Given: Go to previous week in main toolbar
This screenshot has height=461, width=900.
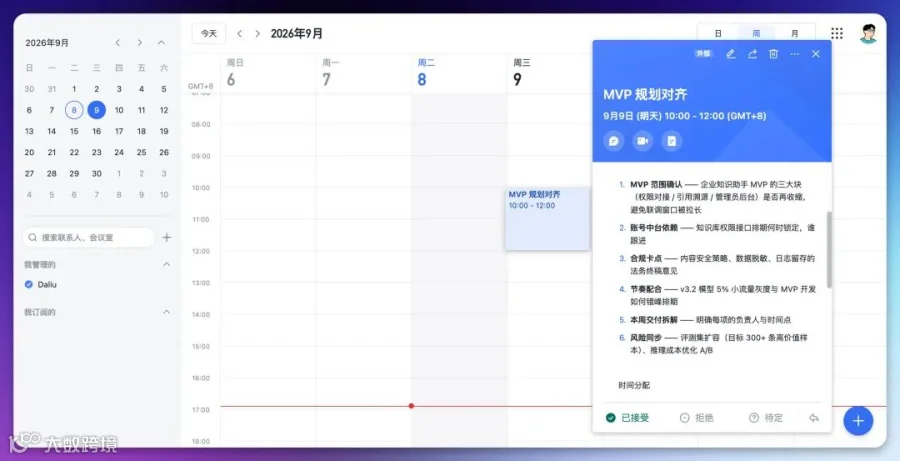Looking at the screenshot, I should coord(239,34).
